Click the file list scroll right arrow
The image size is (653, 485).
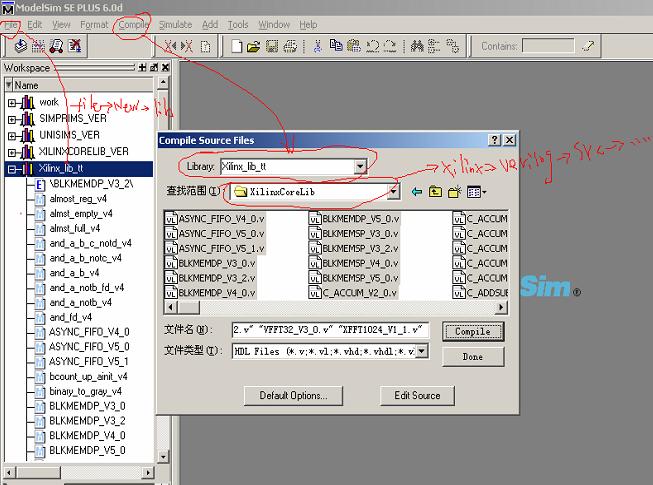[501, 308]
